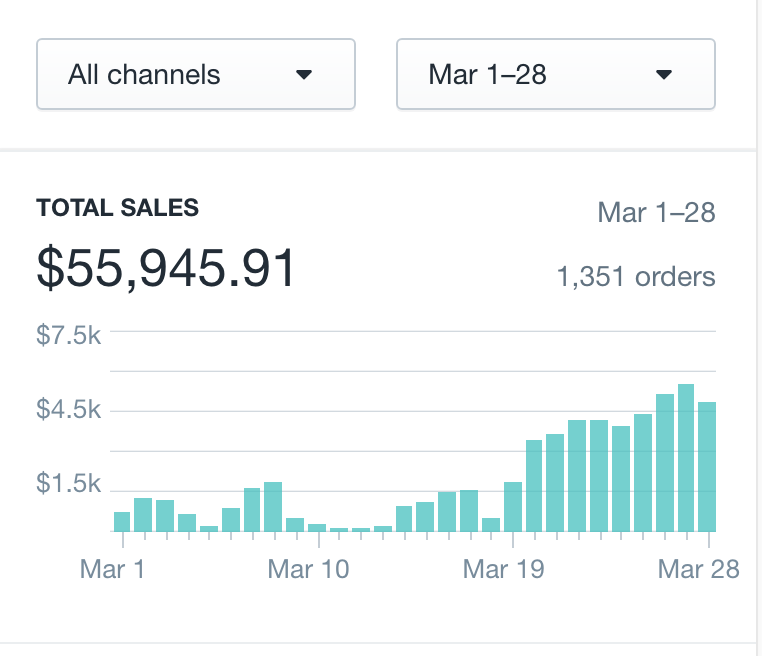Click the Mar 1 x-axis label

(112, 569)
